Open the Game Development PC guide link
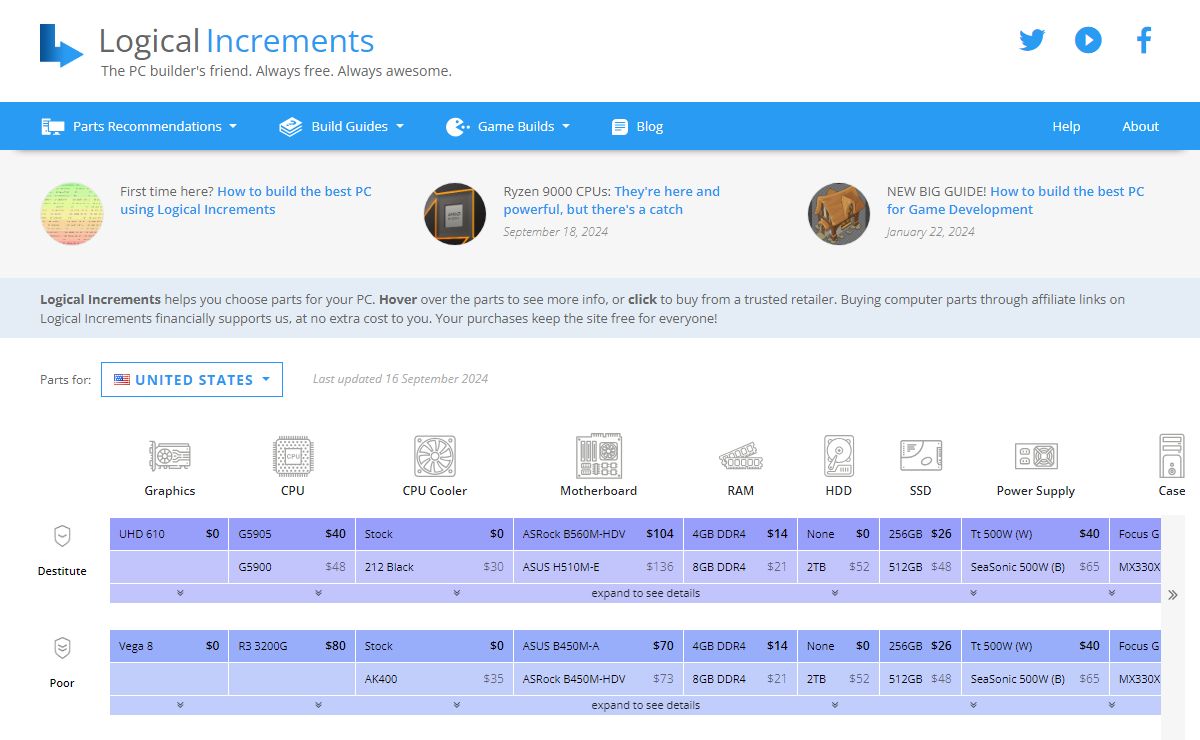Image resolution: width=1200 pixels, height=740 pixels. point(1015,200)
